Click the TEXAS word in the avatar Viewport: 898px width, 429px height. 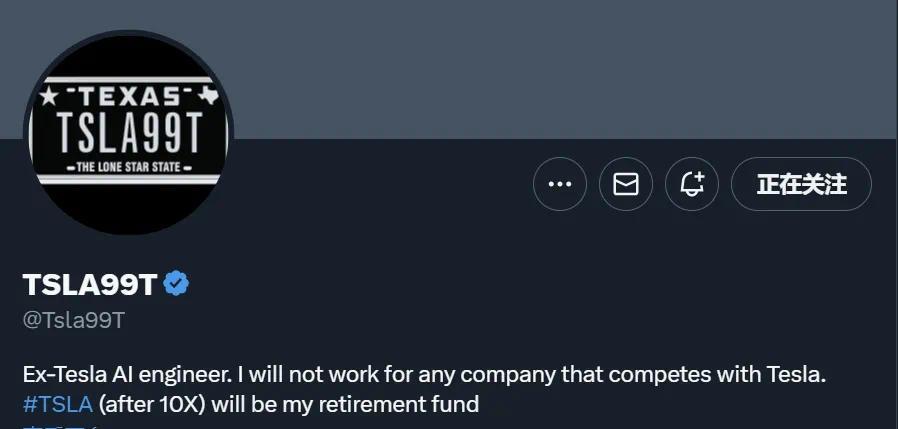129,97
